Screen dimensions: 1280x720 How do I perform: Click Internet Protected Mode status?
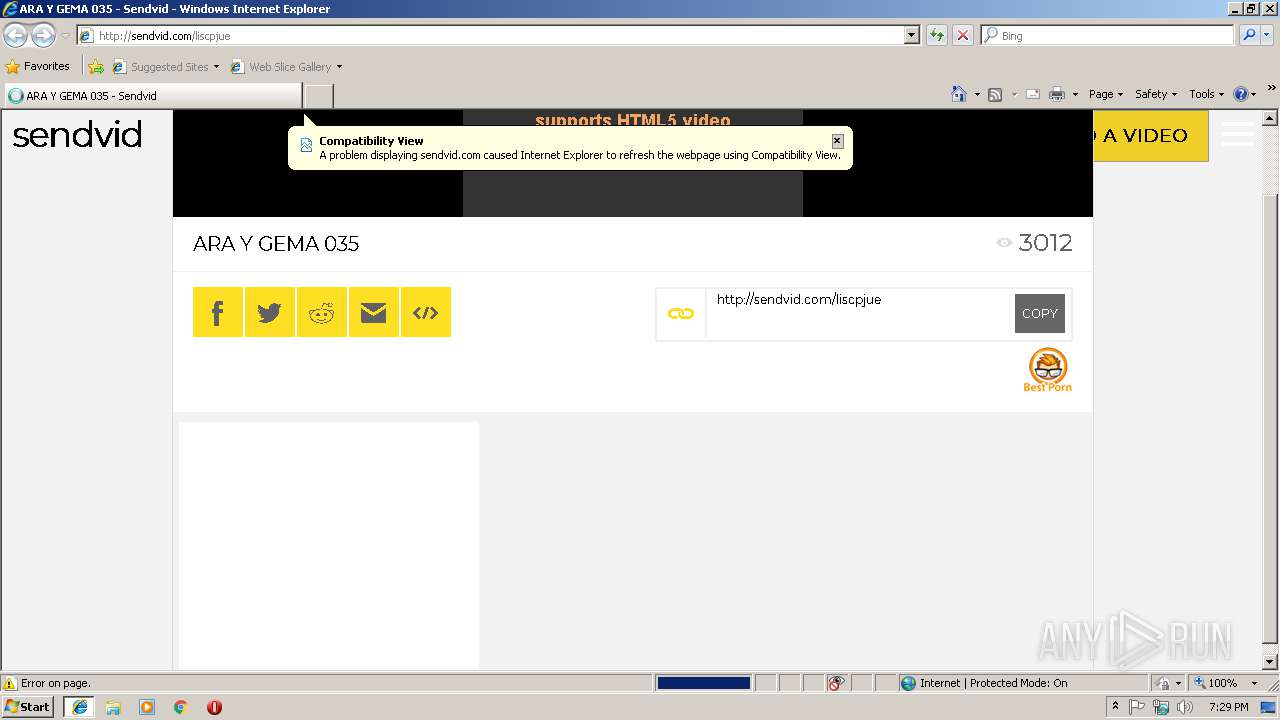coord(985,683)
